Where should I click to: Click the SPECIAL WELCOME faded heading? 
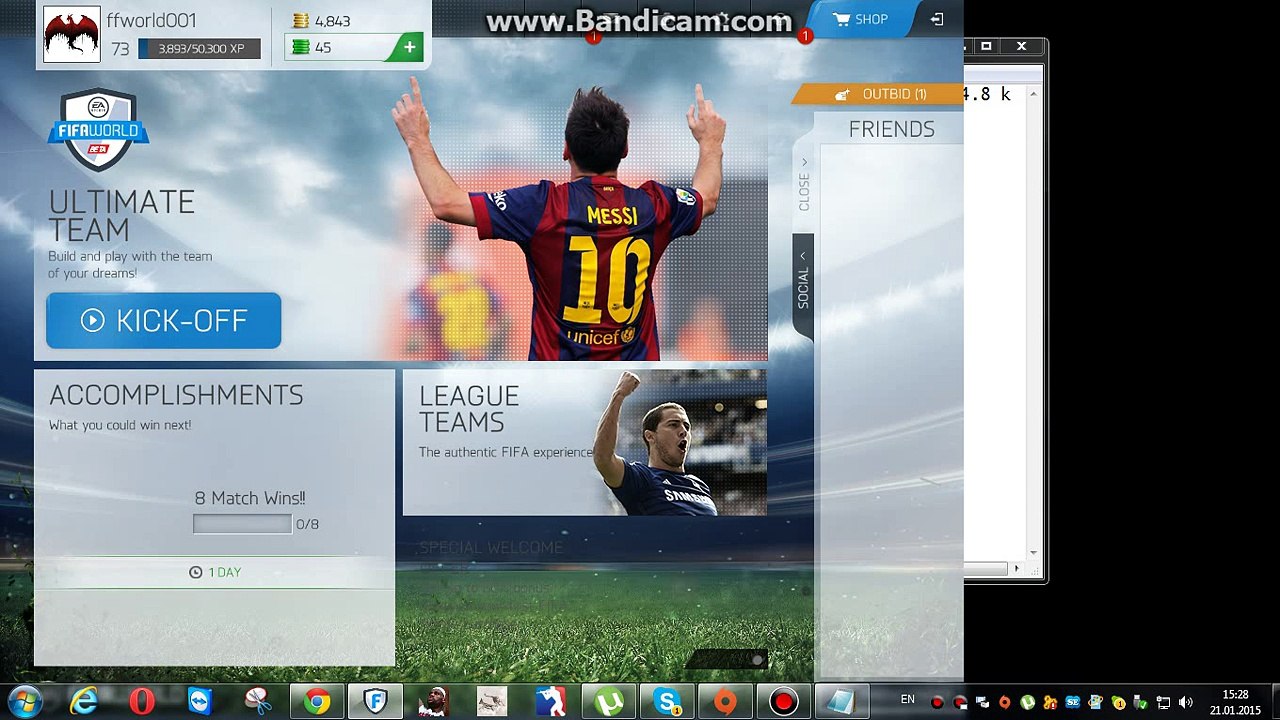coord(491,547)
